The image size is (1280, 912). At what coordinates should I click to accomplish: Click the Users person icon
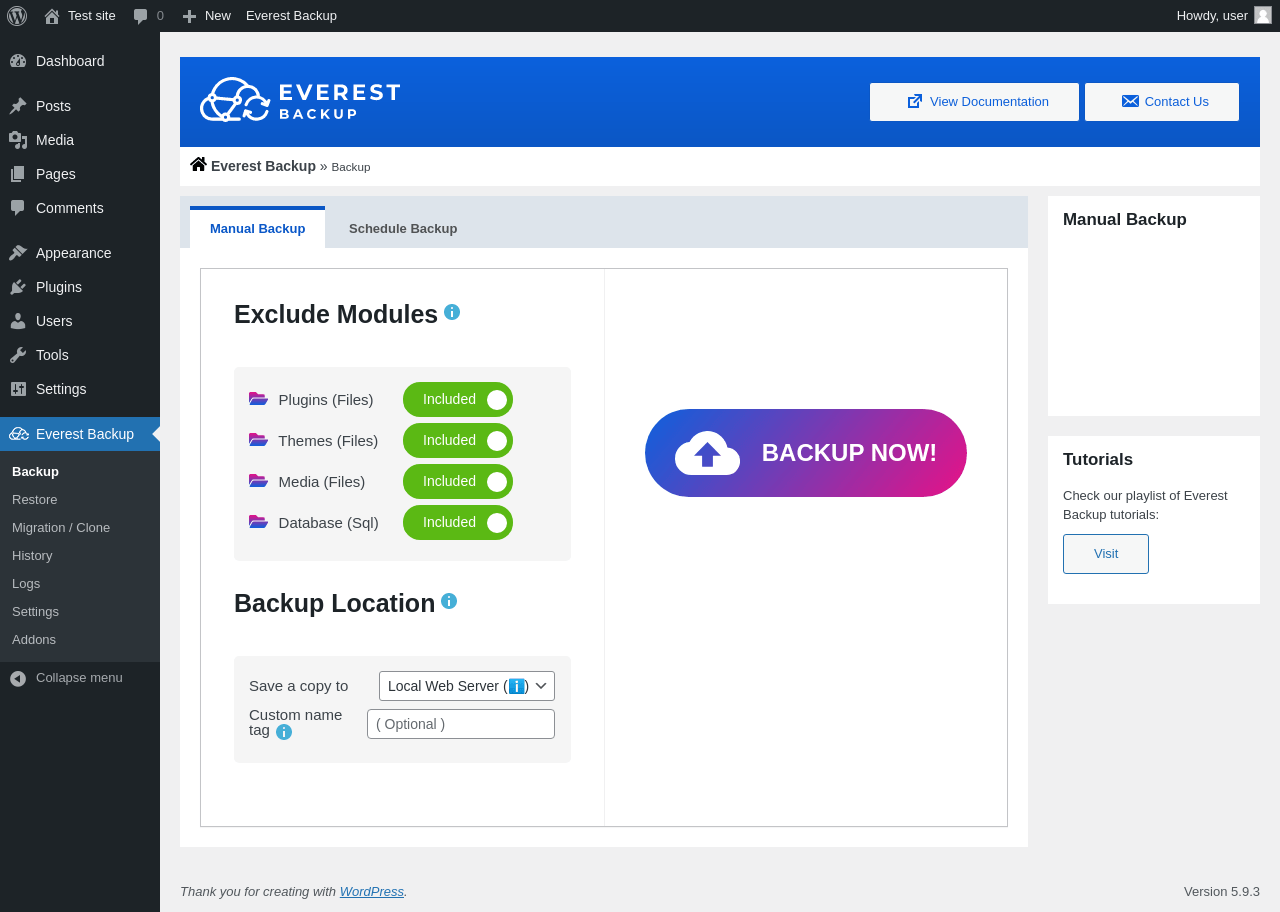click(18, 321)
